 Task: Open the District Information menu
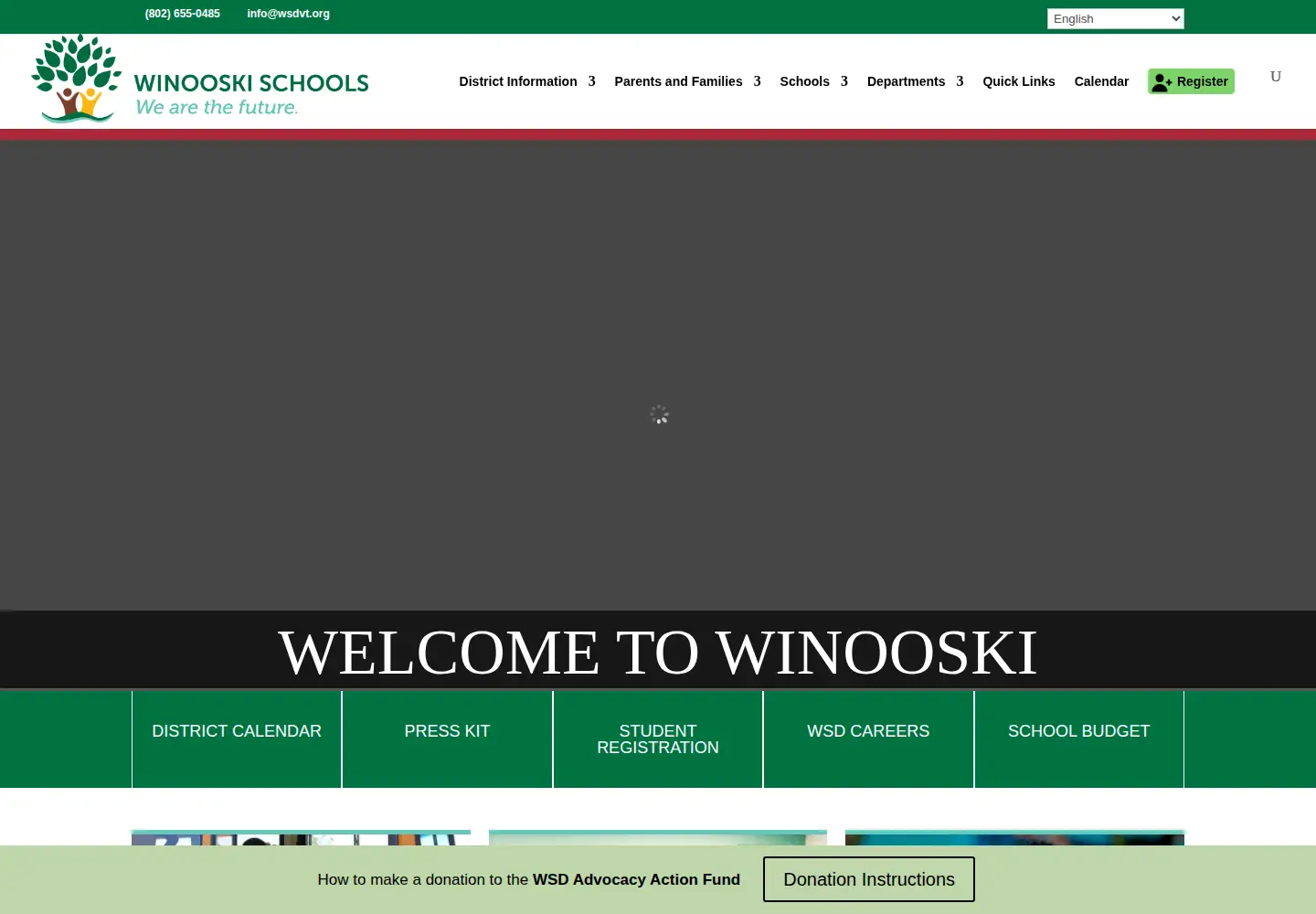pos(518,81)
